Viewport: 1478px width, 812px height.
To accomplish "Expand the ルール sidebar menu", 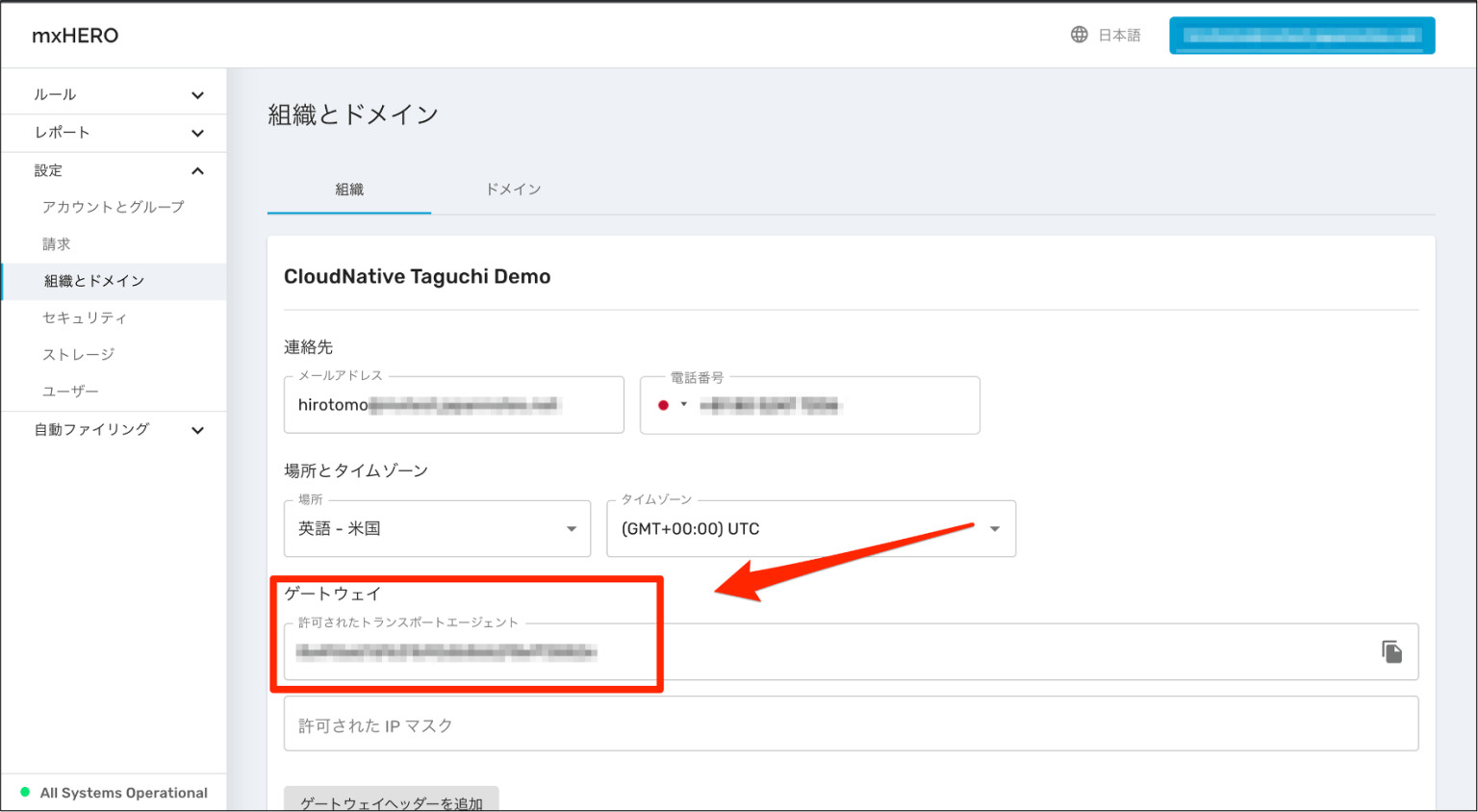I will pyautogui.click(x=114, y=93).
